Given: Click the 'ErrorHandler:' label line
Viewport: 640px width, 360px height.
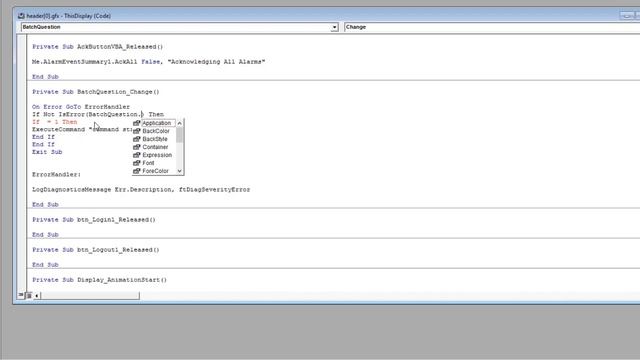Looking at the screenshot, I should 56,174.
